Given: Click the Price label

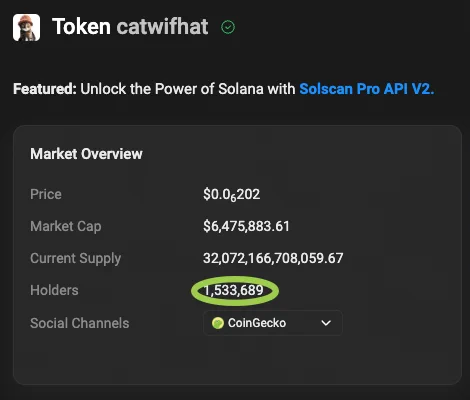Looking at the screenshot, I should click(46, 194).
